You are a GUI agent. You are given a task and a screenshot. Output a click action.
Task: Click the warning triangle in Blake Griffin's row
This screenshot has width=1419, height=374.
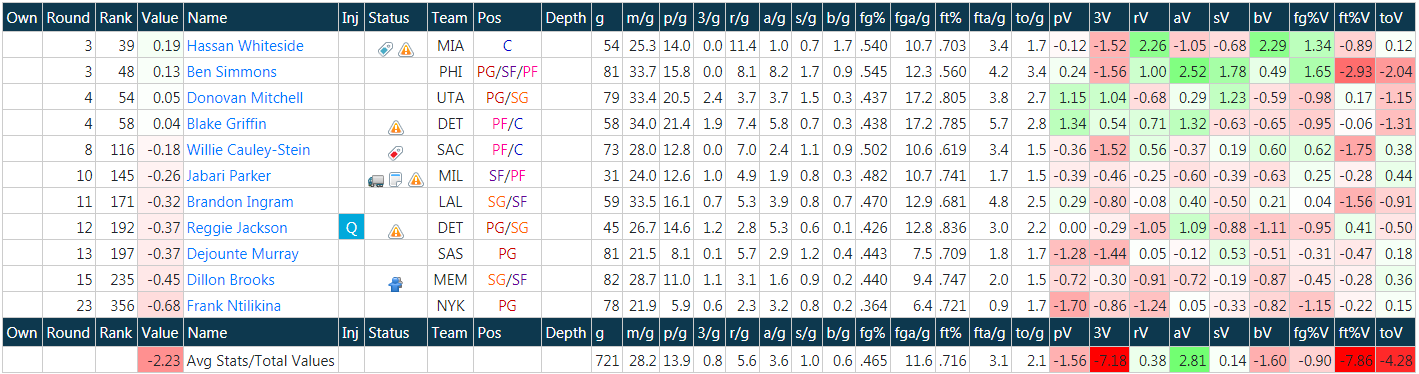point(395,125)
